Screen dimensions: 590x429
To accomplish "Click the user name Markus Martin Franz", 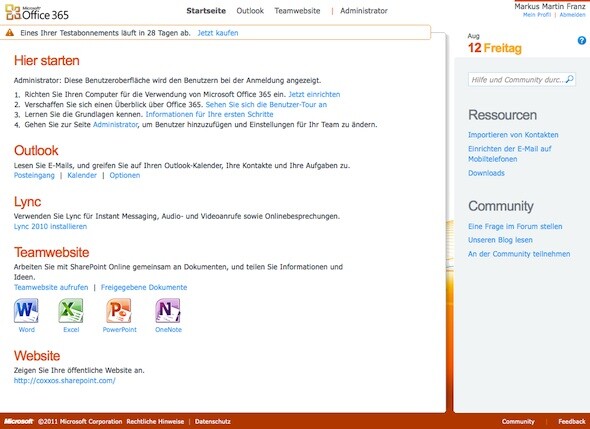I will (x=550, y=6).
